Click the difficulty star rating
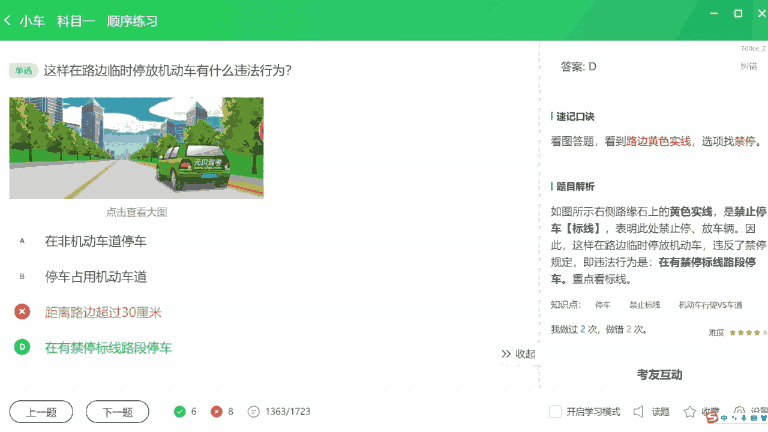 [748, 333]
